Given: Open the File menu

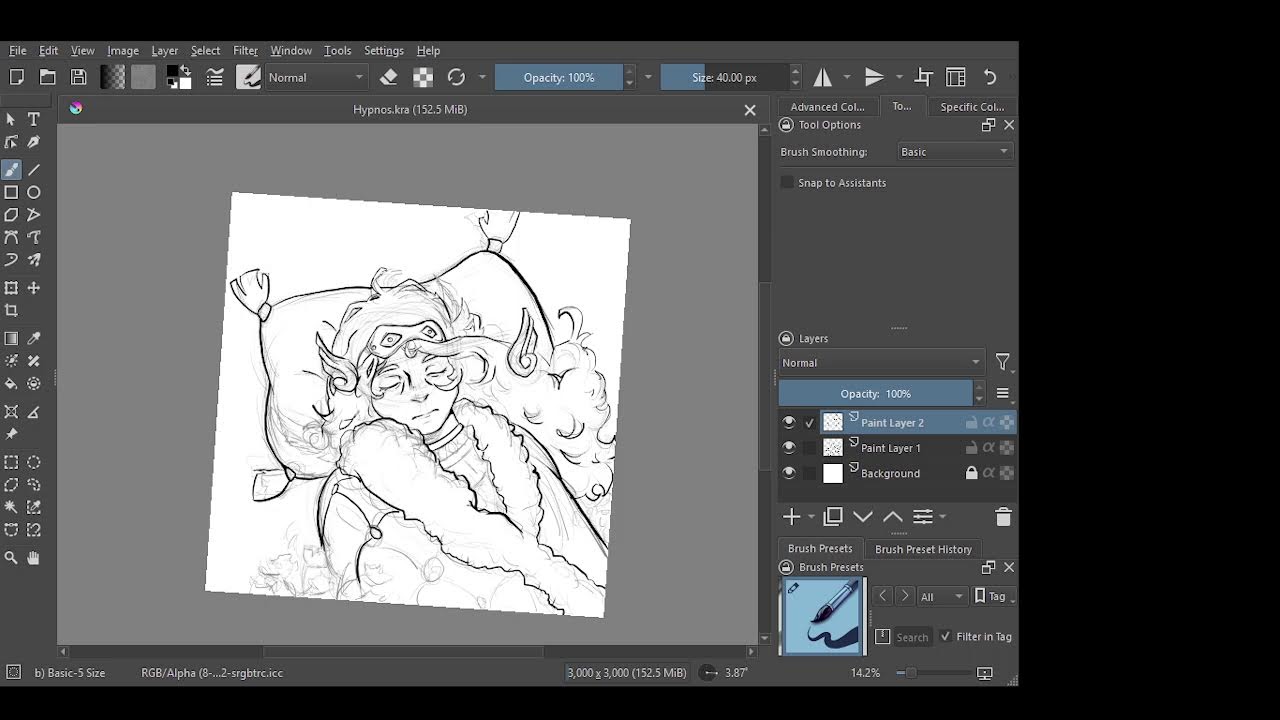Looking at the screenshot, I should 18,50.
